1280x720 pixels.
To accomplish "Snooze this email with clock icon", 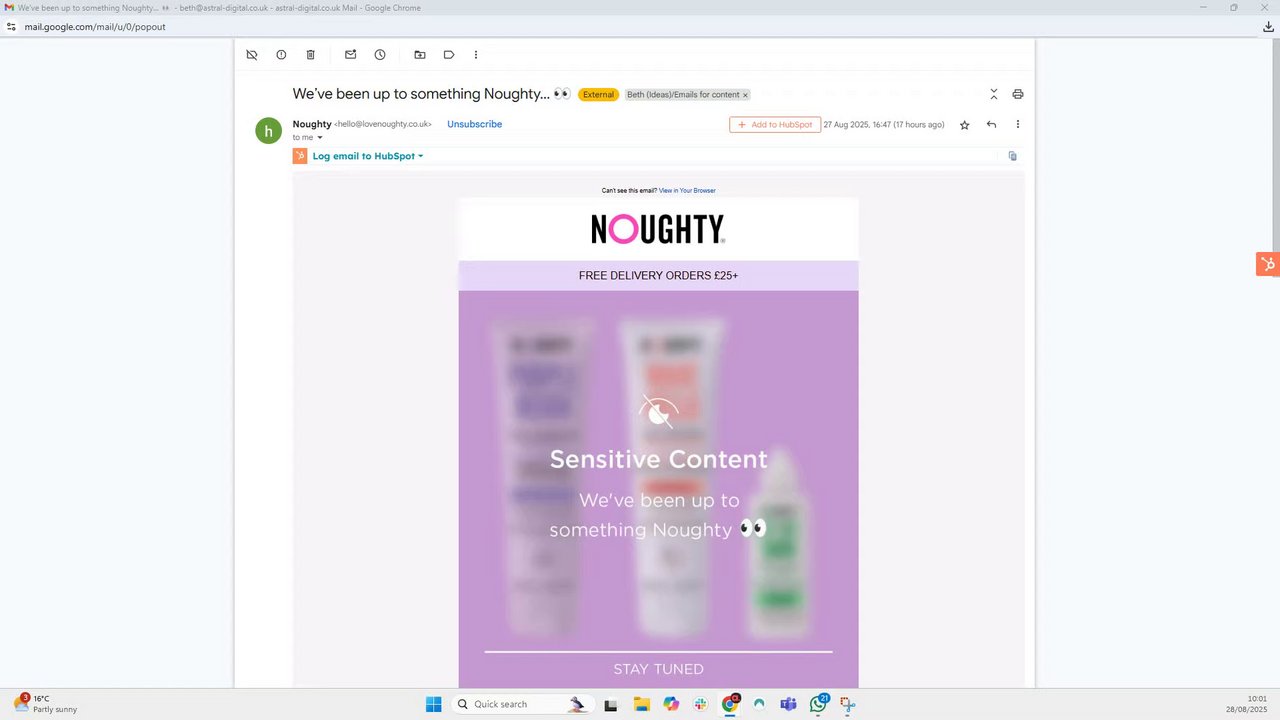I will (380, 55).
